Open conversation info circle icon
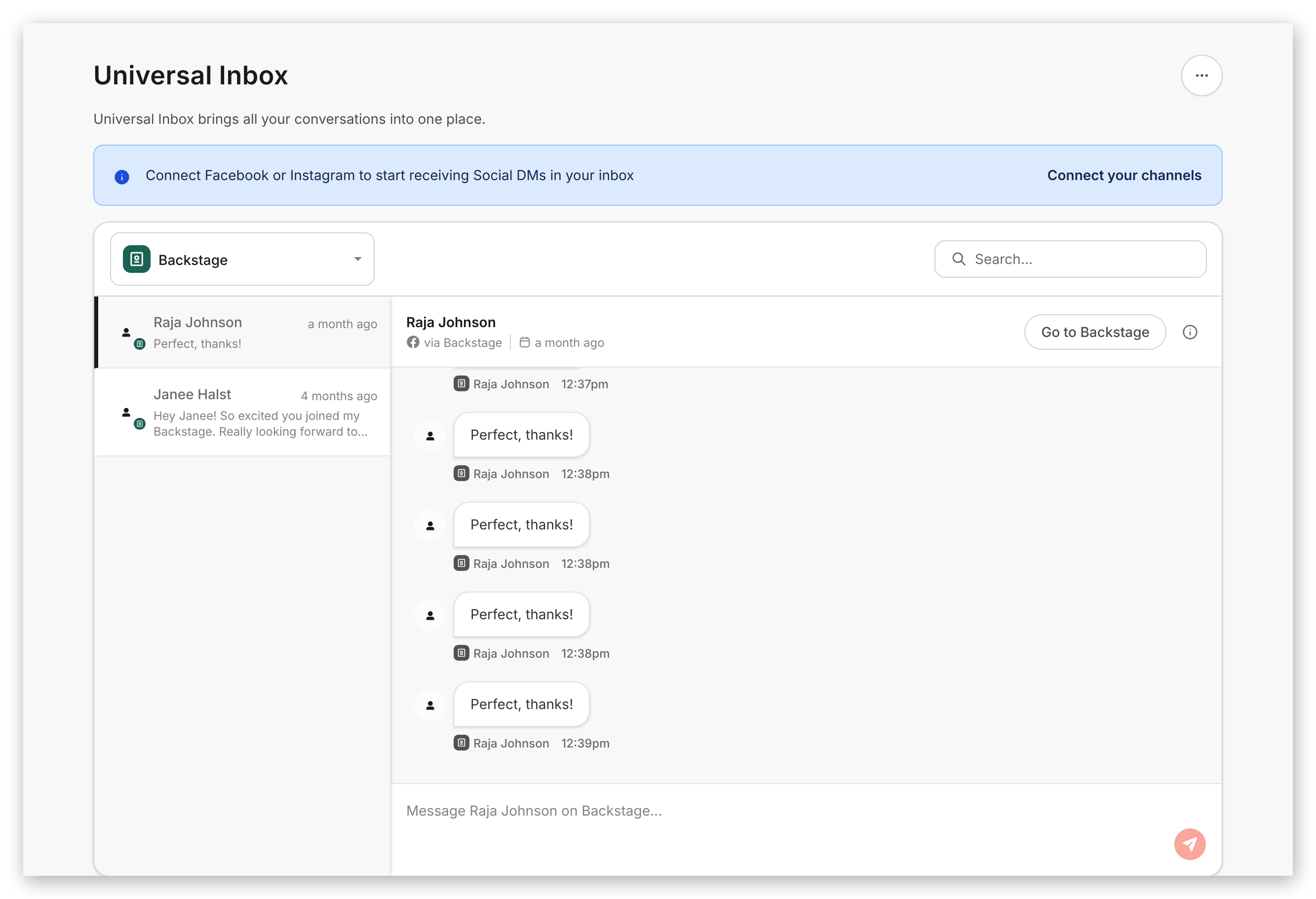Viewport: 1316px width, 899px height. (x=1190, y=332)
